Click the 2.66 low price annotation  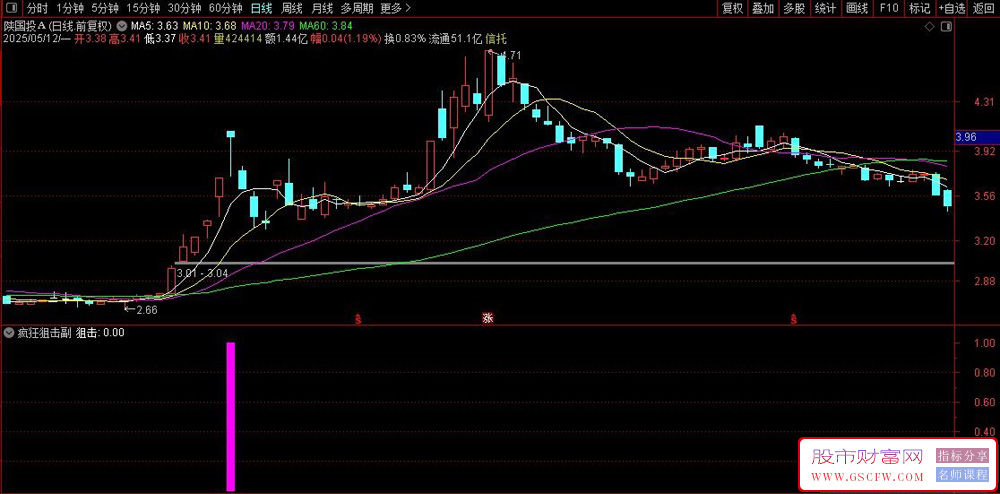(x=147, y=310)
